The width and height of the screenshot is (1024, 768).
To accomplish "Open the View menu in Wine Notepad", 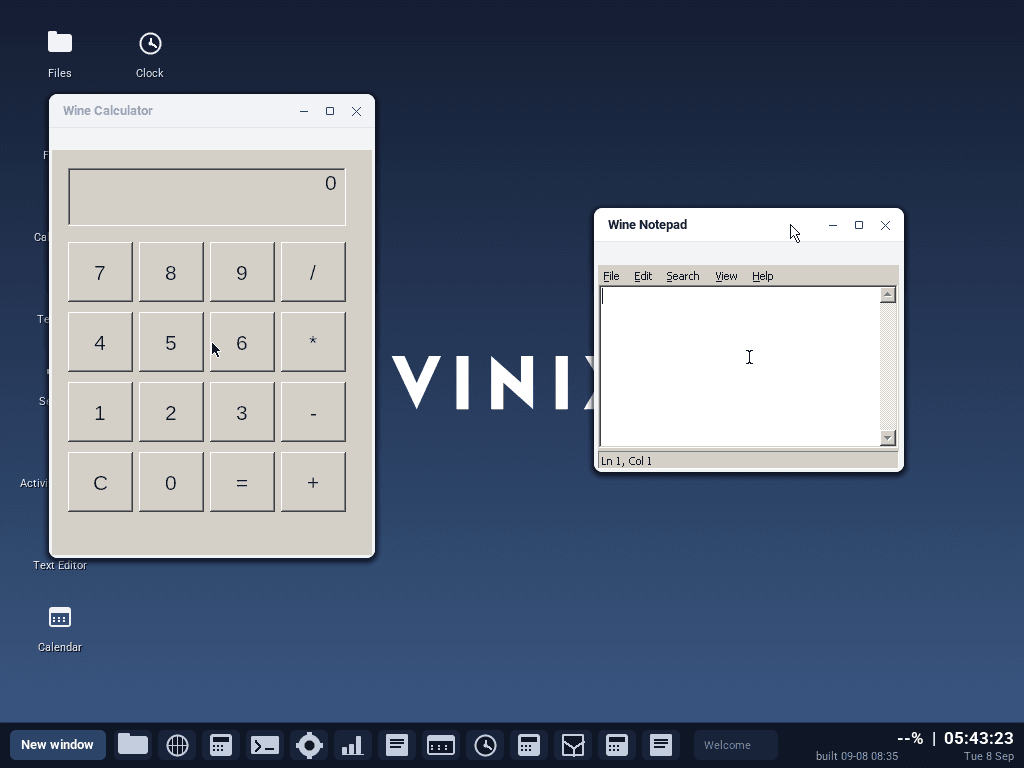I will (726, 276).
